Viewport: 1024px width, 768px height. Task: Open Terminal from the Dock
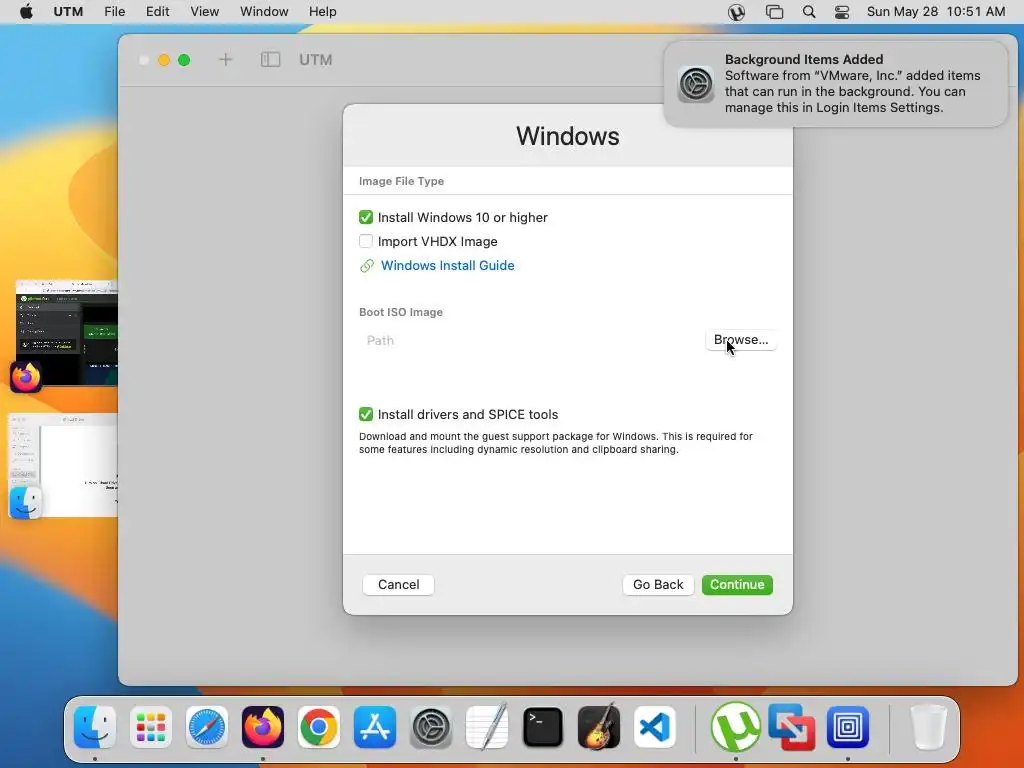coord(543,727)
